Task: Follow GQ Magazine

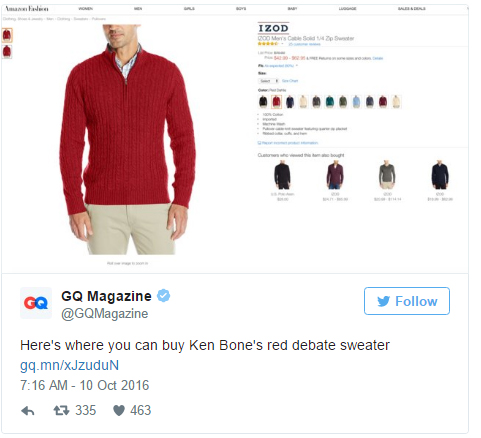Action: point(407,301)
